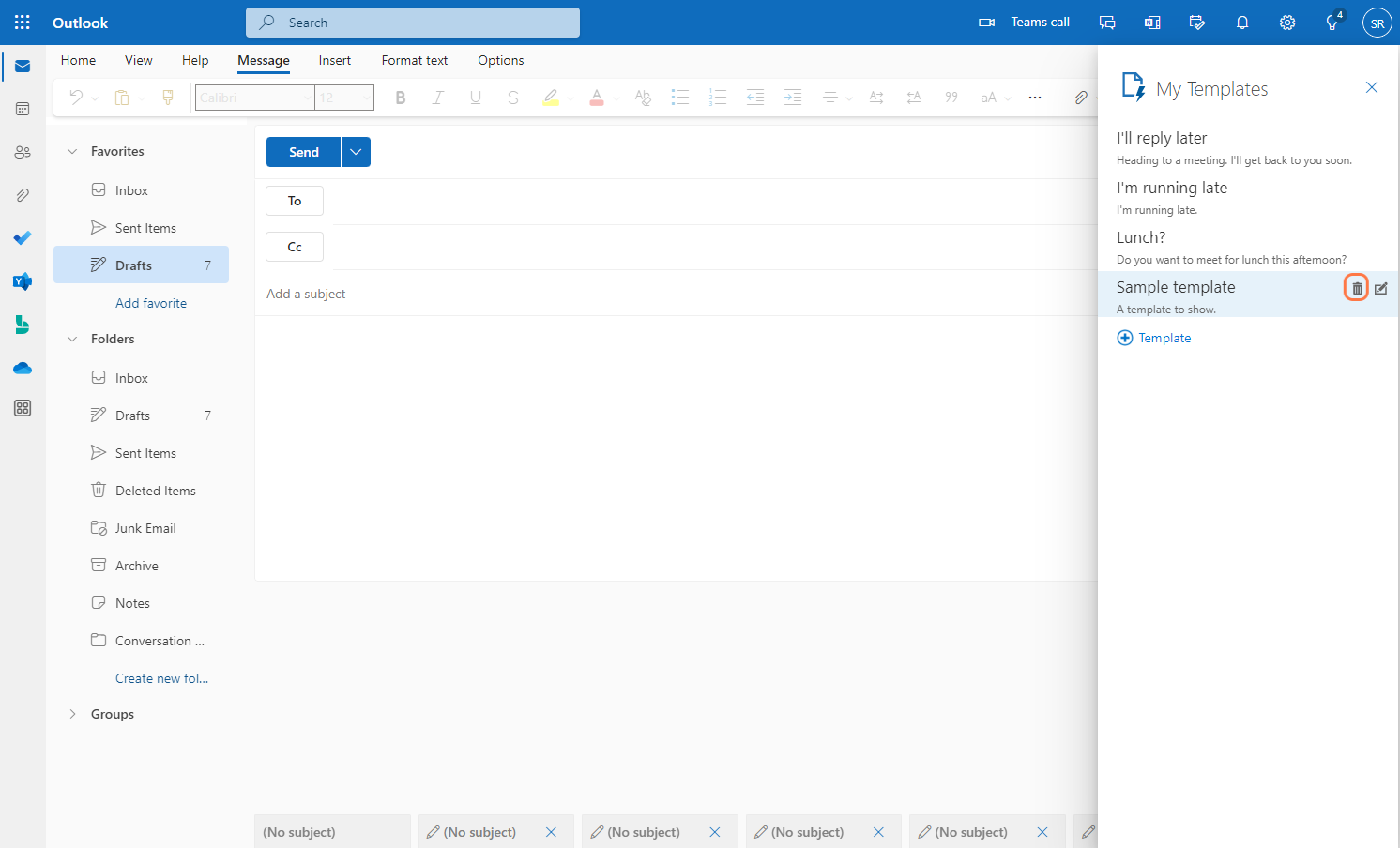Screen dimensions: 1400x848
Task: Apply the format painter
Action: [x=168, y=98]
